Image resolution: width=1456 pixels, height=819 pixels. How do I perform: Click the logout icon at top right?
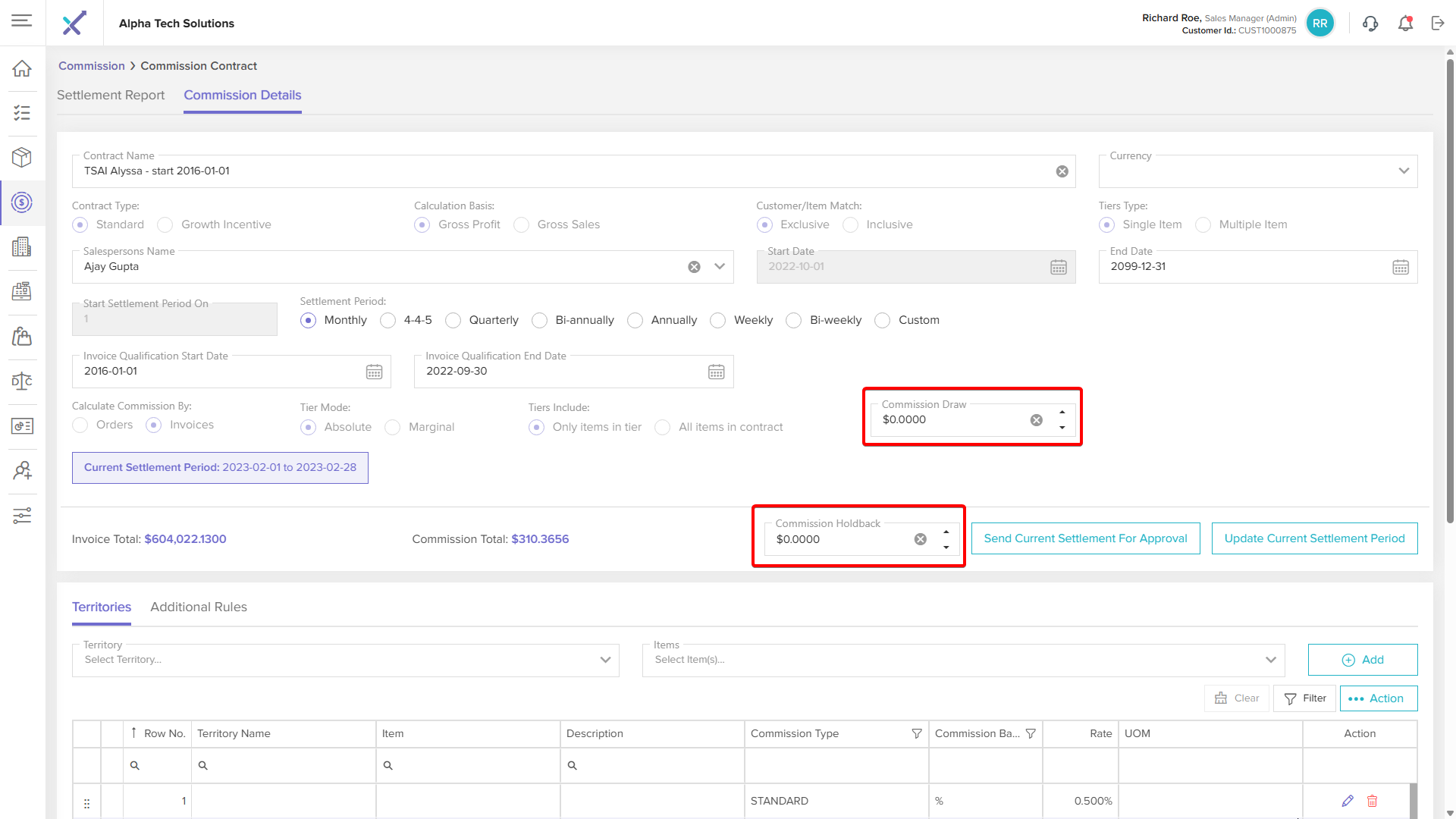(1438, 24)
